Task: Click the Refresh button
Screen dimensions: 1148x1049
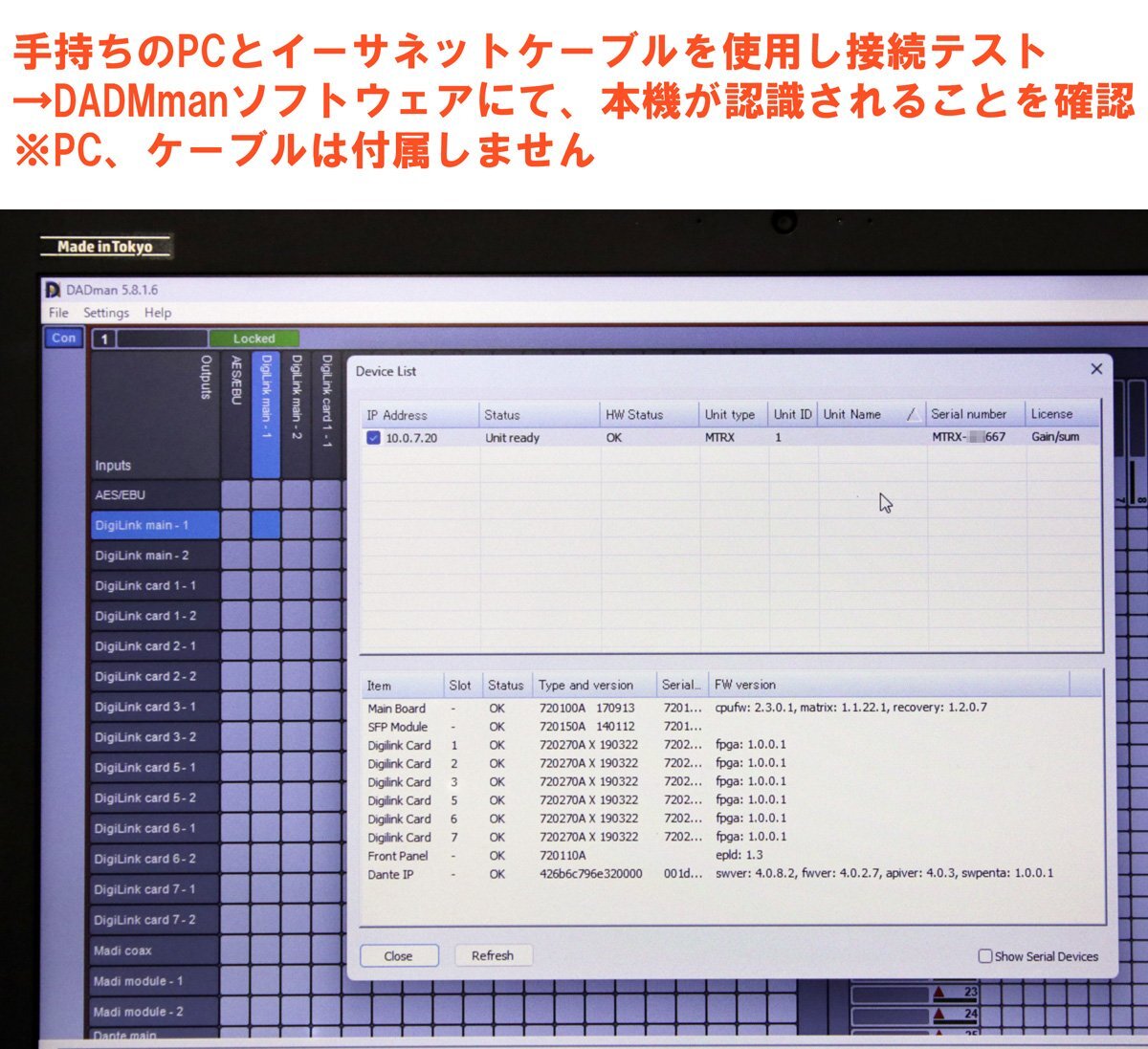Action: coord(493,955)
